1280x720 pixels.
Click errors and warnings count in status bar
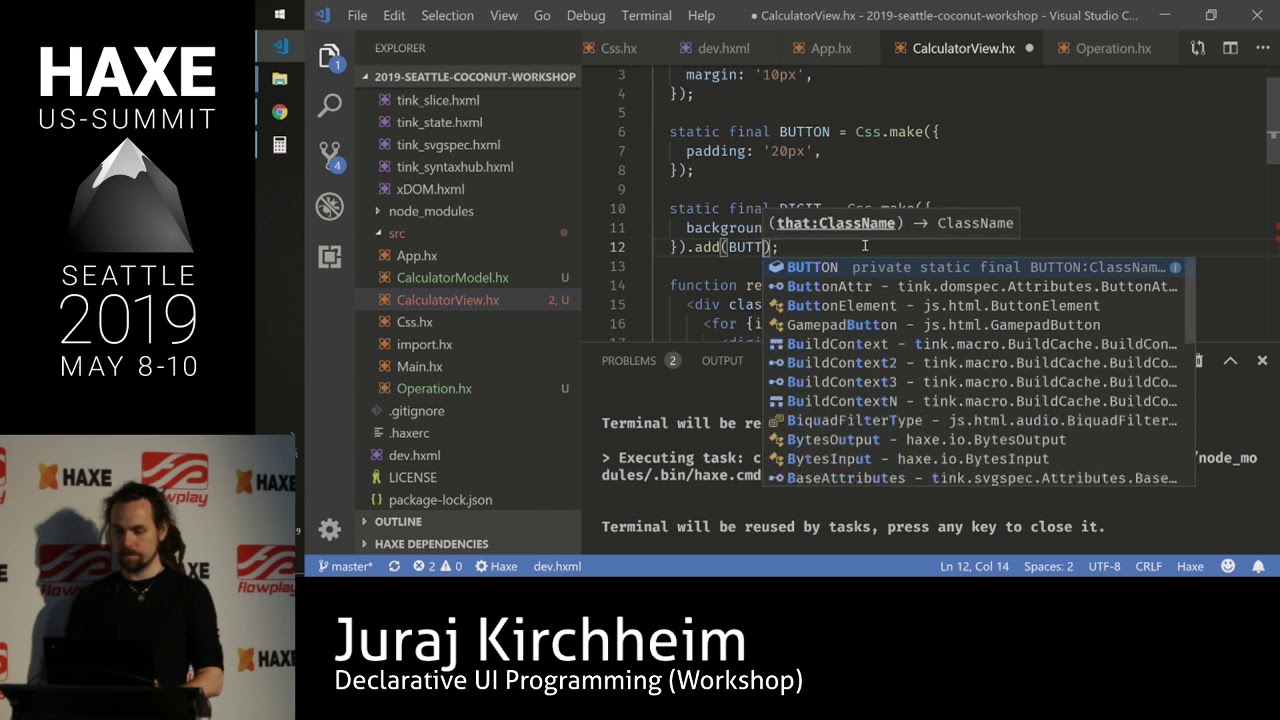coord(438,566)
